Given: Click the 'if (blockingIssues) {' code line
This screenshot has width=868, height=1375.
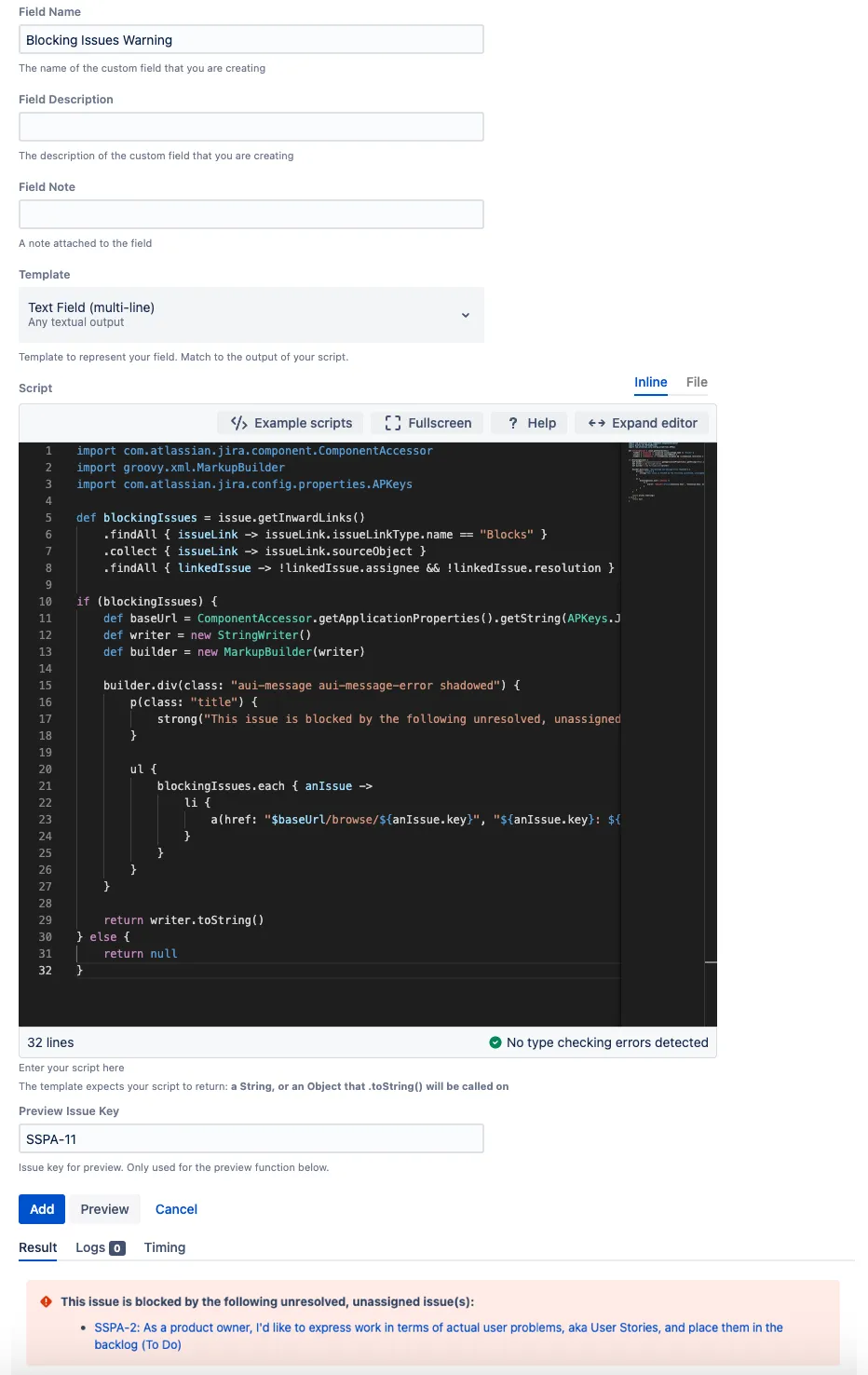Looking at the screenshot, I should pyautogui.click(x=147, y=602).
